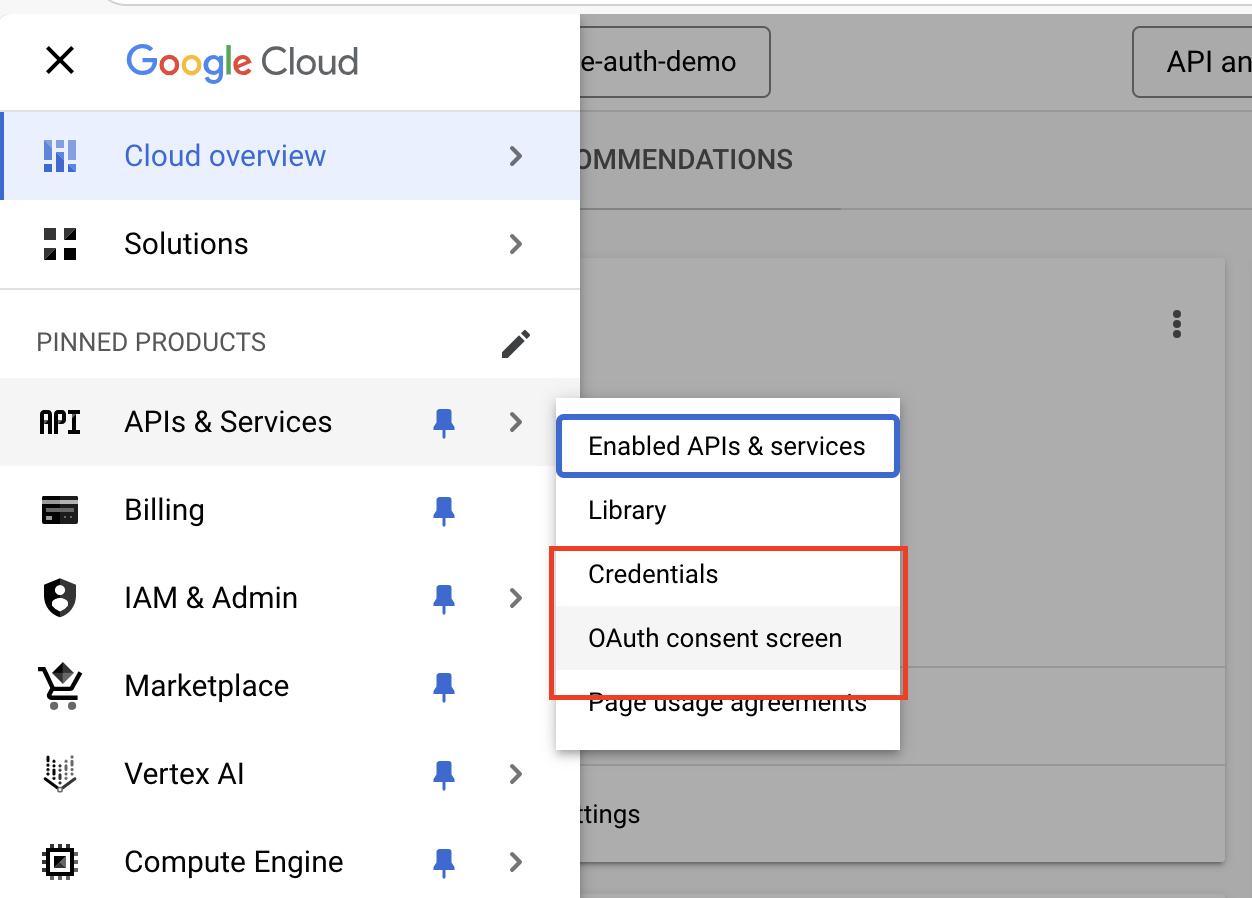Click the partially visible API button at top right
This screenshot has height=898, width=1252.
[1193, 62]
